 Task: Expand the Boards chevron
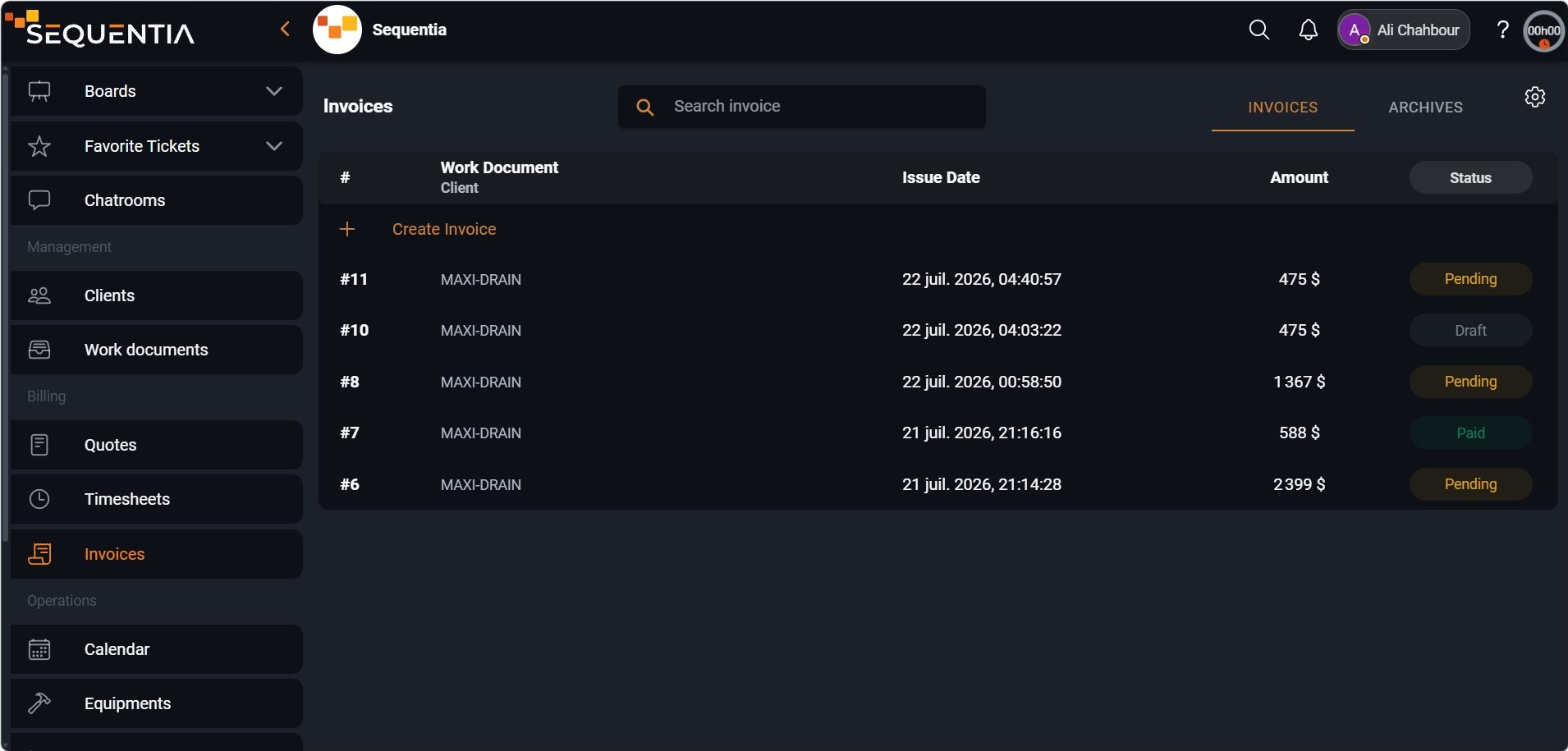click(x=274, y=91)
